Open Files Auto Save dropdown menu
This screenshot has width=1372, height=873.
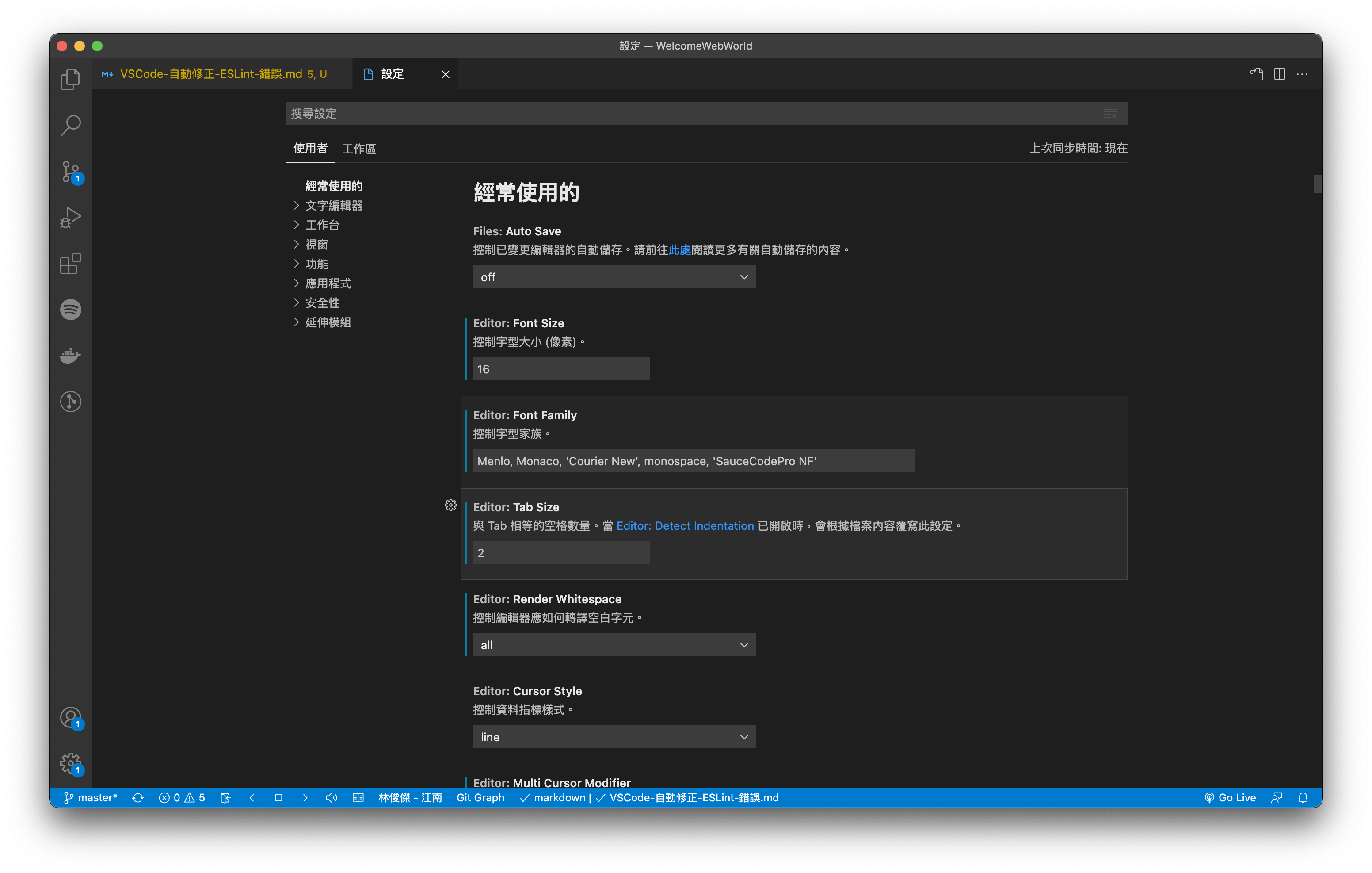click(x=614, y=277)
